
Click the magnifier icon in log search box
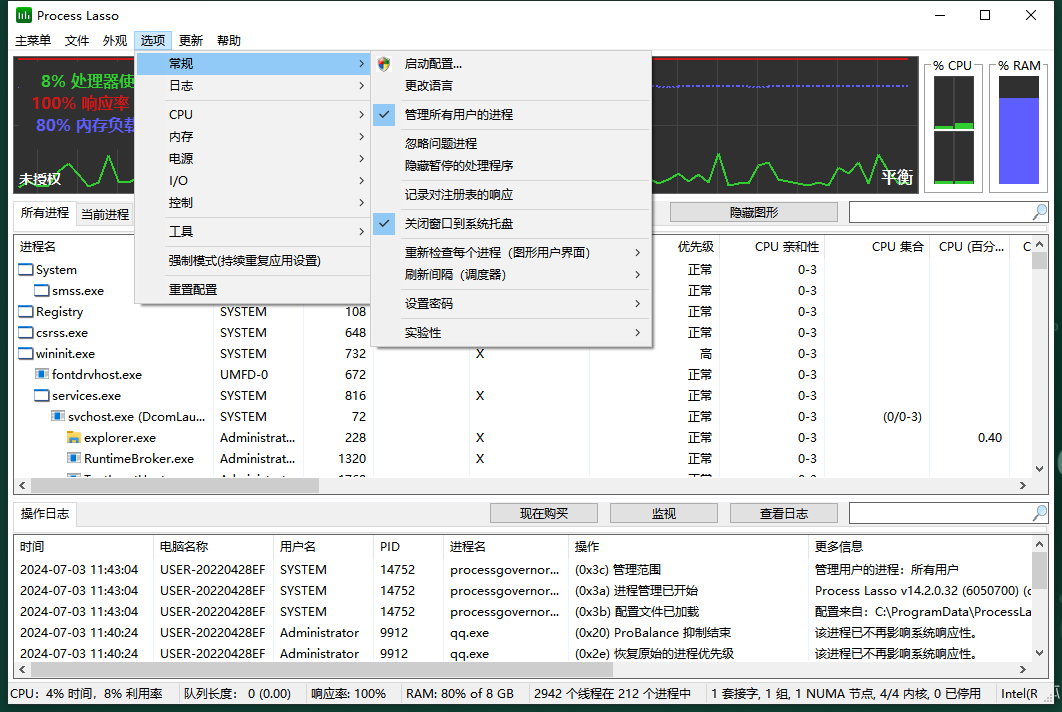[x=1040, y=514]
